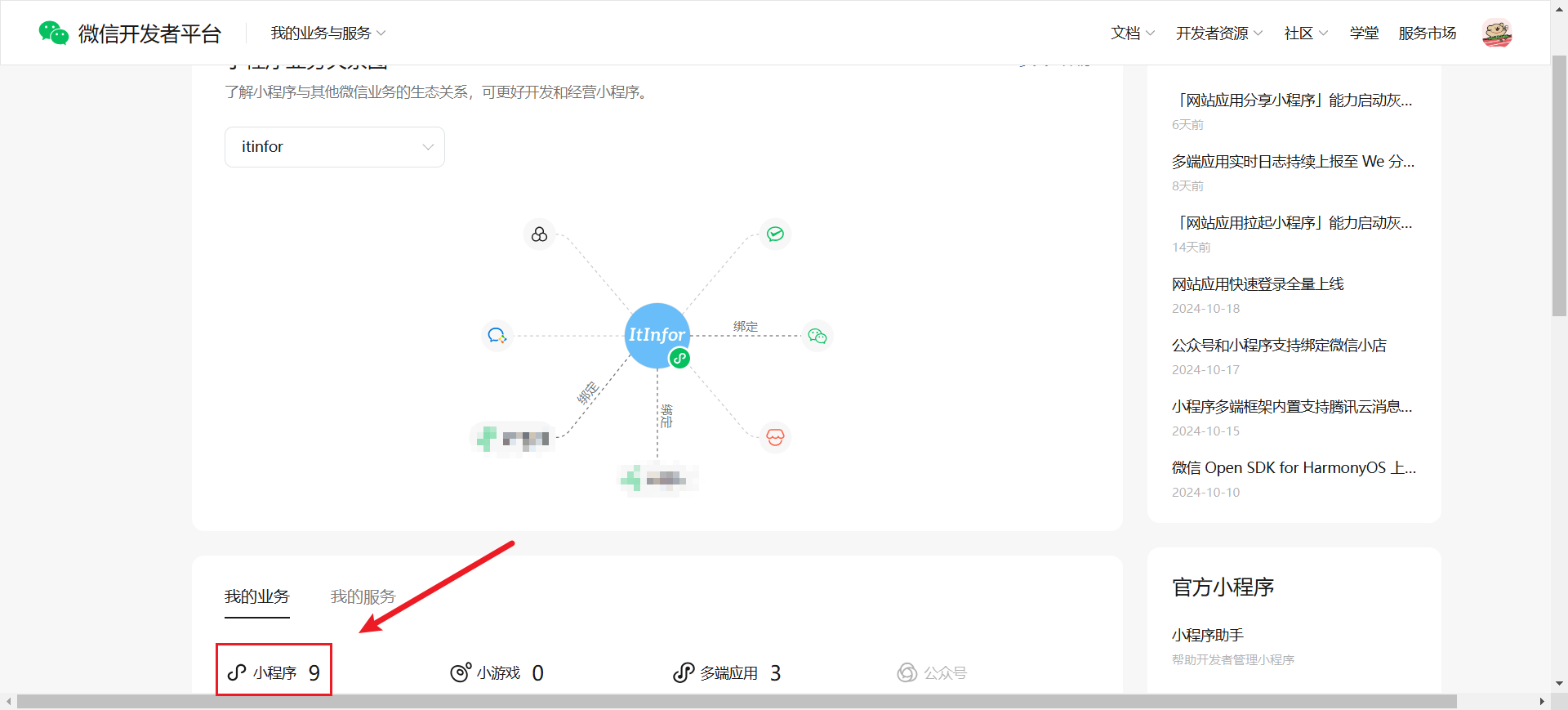Open the user avatar in the header
The height and width of the screenshot is (710, 1568).
pos(1497,33)
